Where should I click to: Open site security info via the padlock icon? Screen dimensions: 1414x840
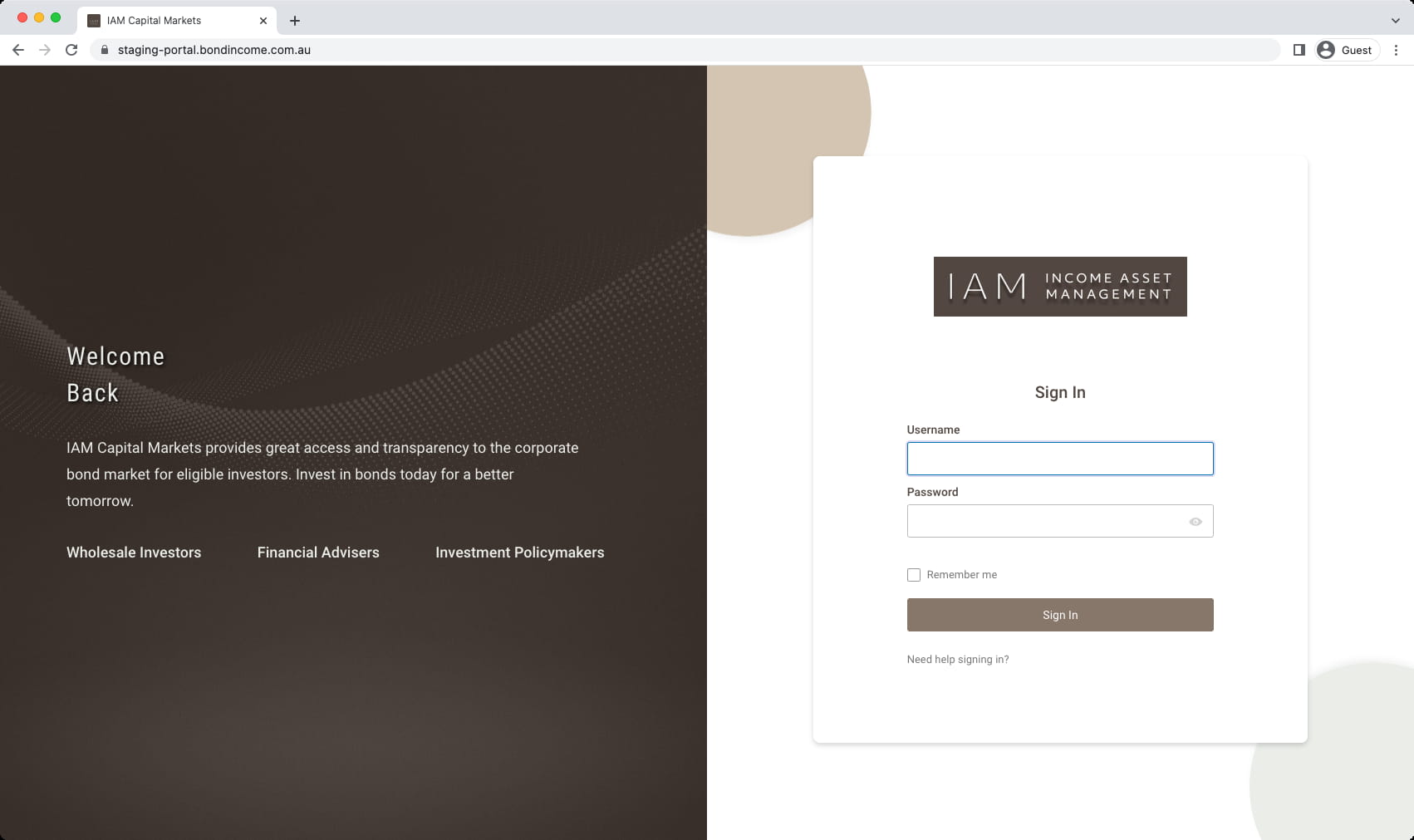(x=105, y=50)
